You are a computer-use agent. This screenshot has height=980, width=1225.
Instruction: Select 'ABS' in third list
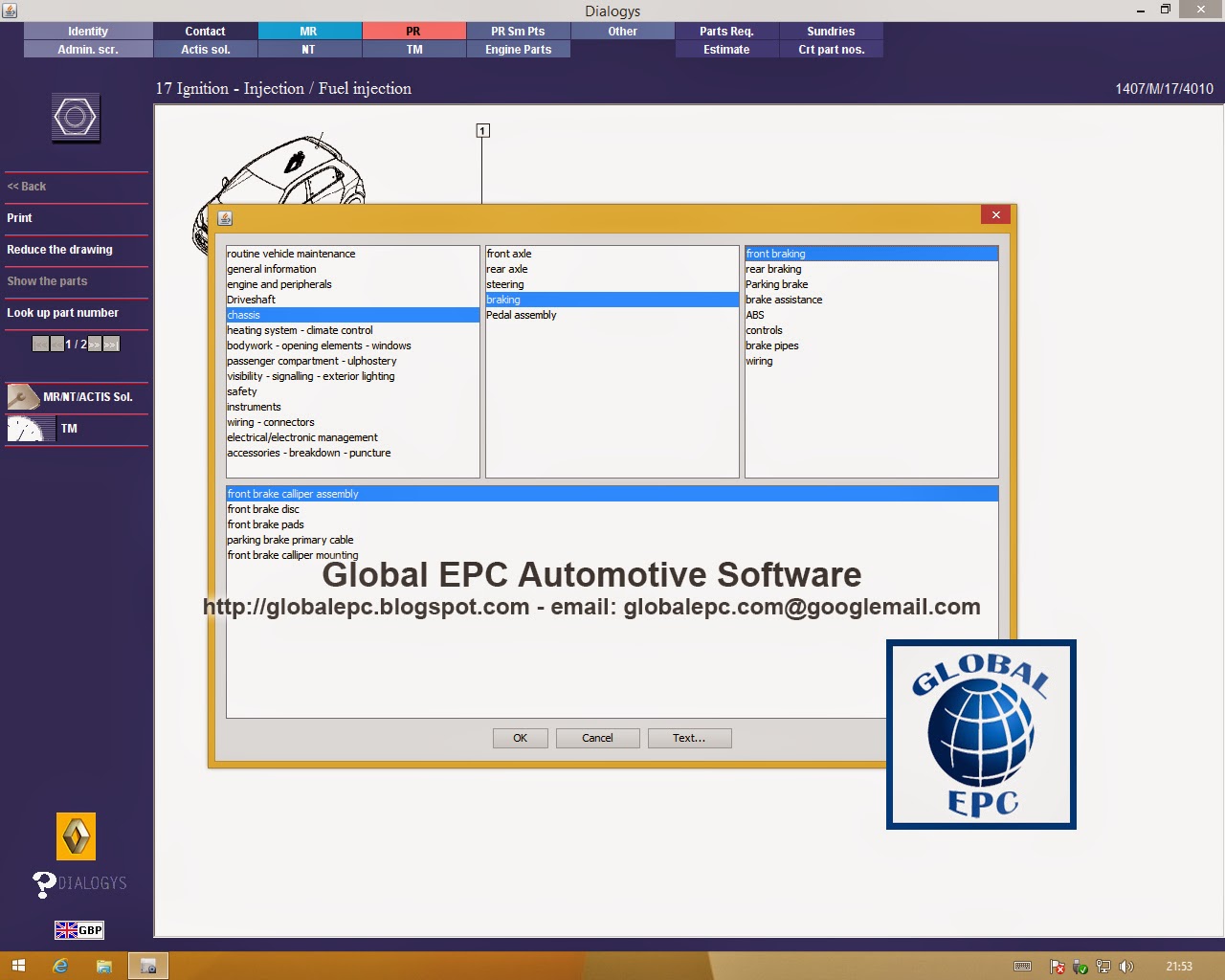[872, 315]
